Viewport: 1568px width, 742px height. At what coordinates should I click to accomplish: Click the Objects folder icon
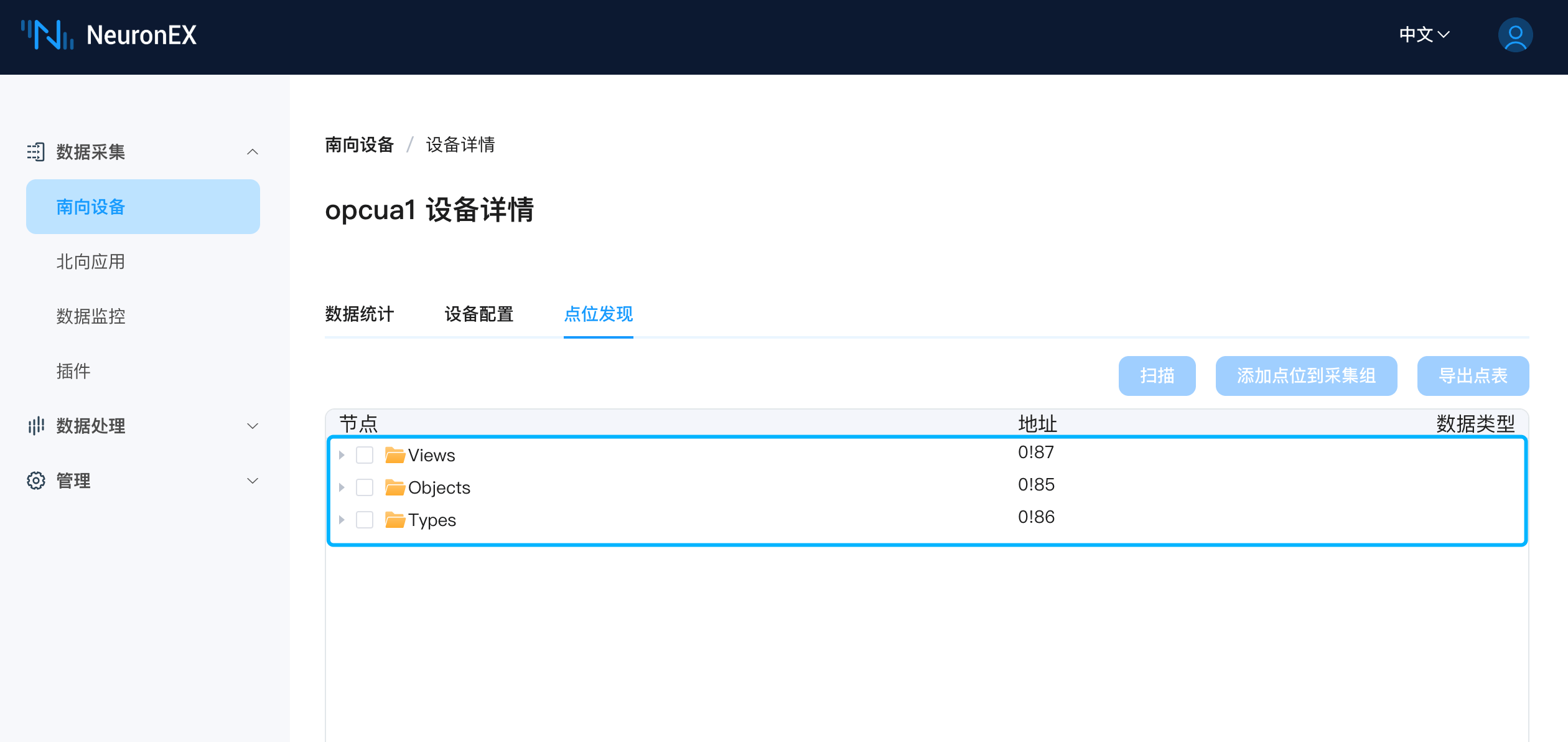coord(394,487)
